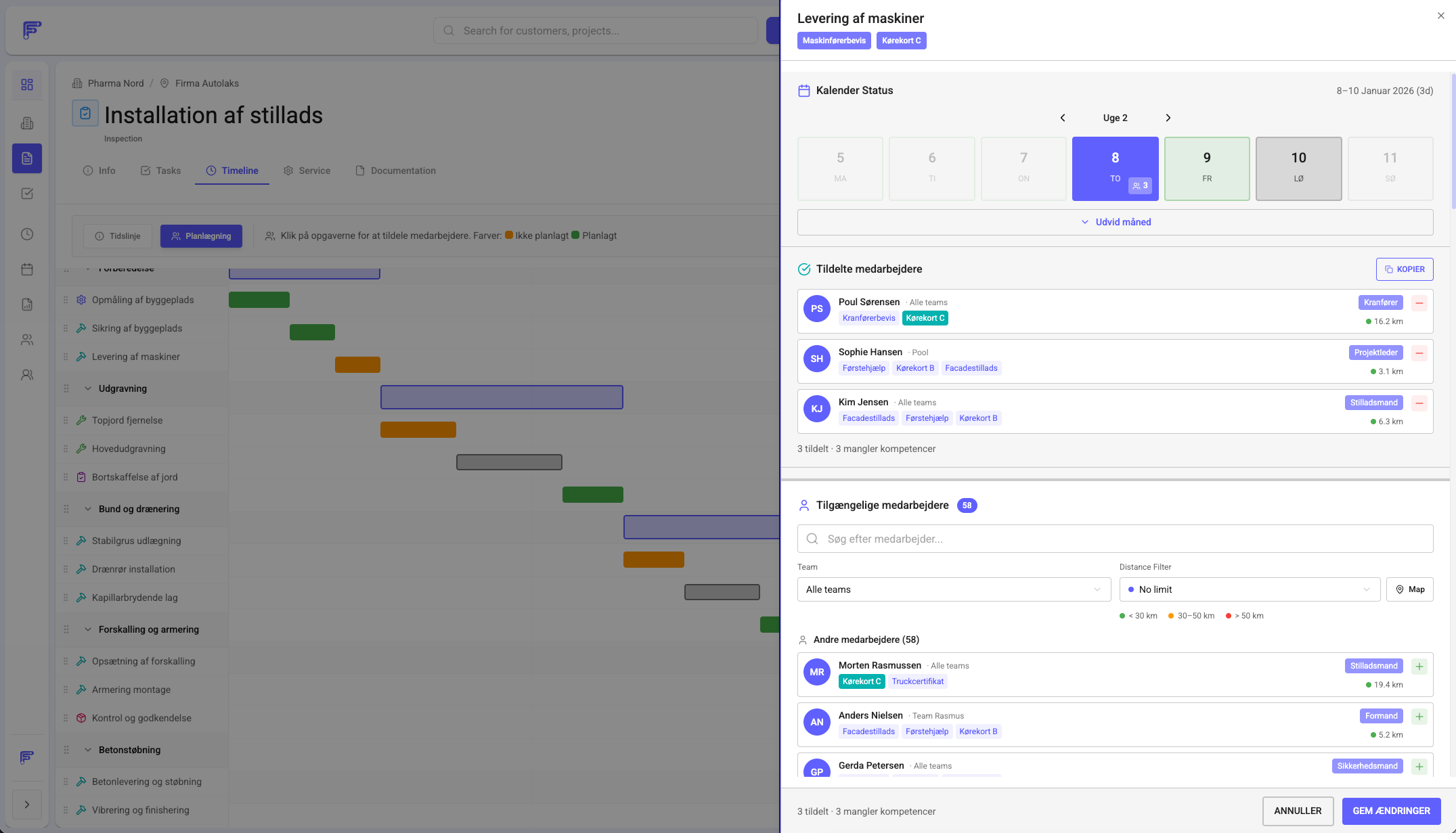Viewport: 1456px width, 833px height.
Task: Open the calendar icon in the left sidebar
Action: click(x=27, y=269)
